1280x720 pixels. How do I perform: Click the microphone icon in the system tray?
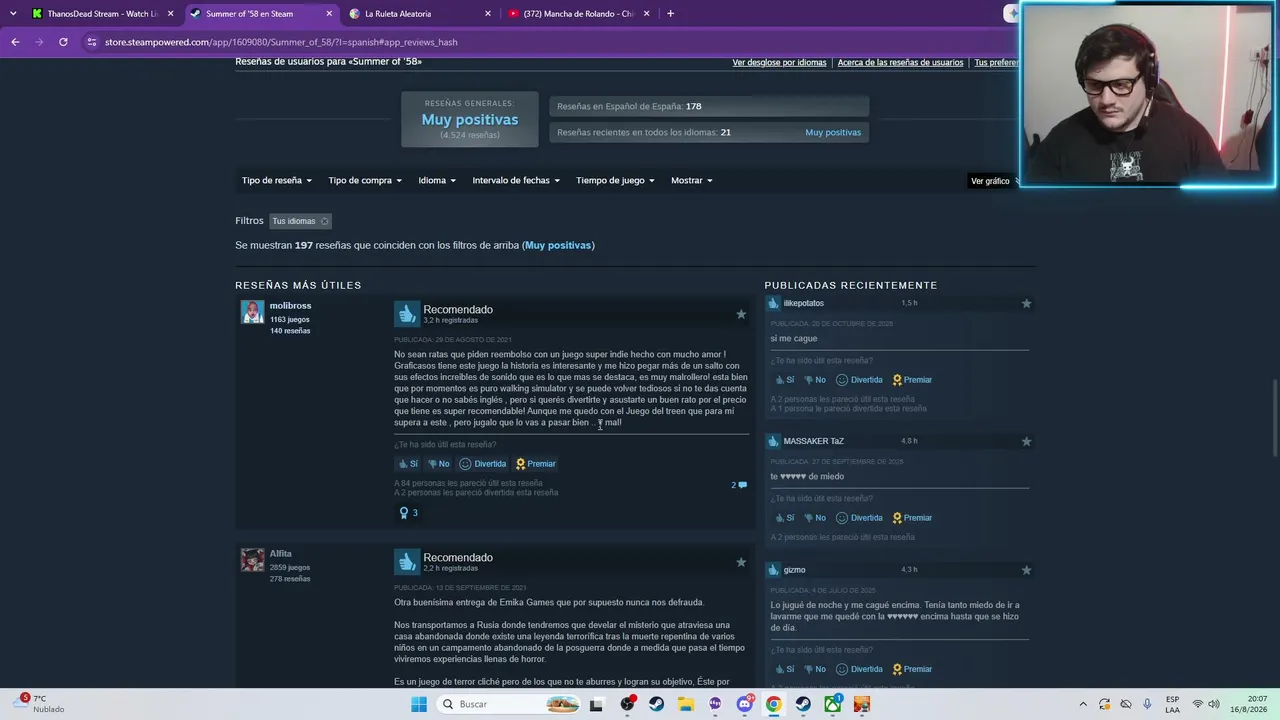coord(1147,704)
